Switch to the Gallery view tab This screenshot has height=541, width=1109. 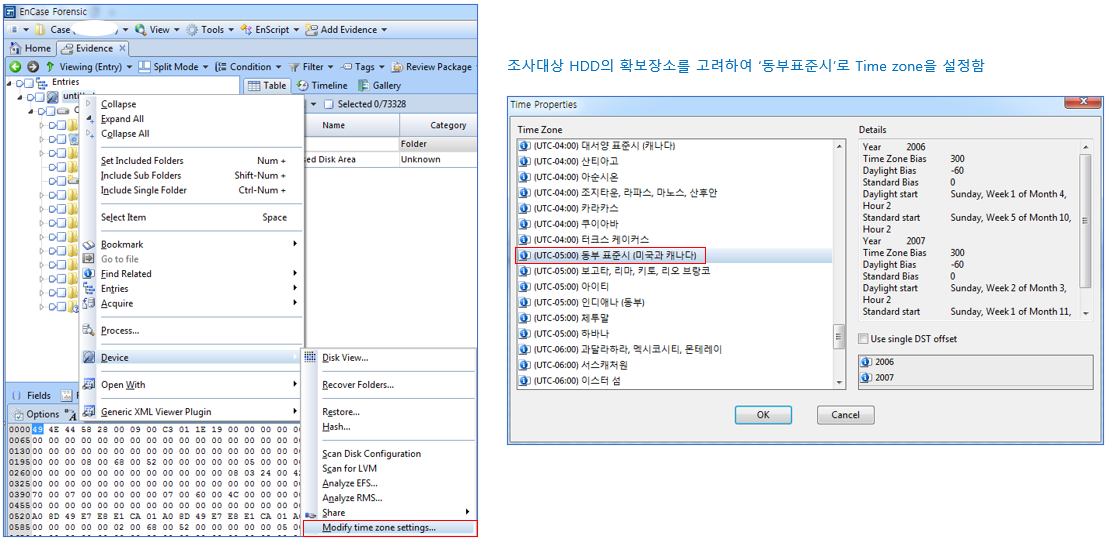coord(380,86)
